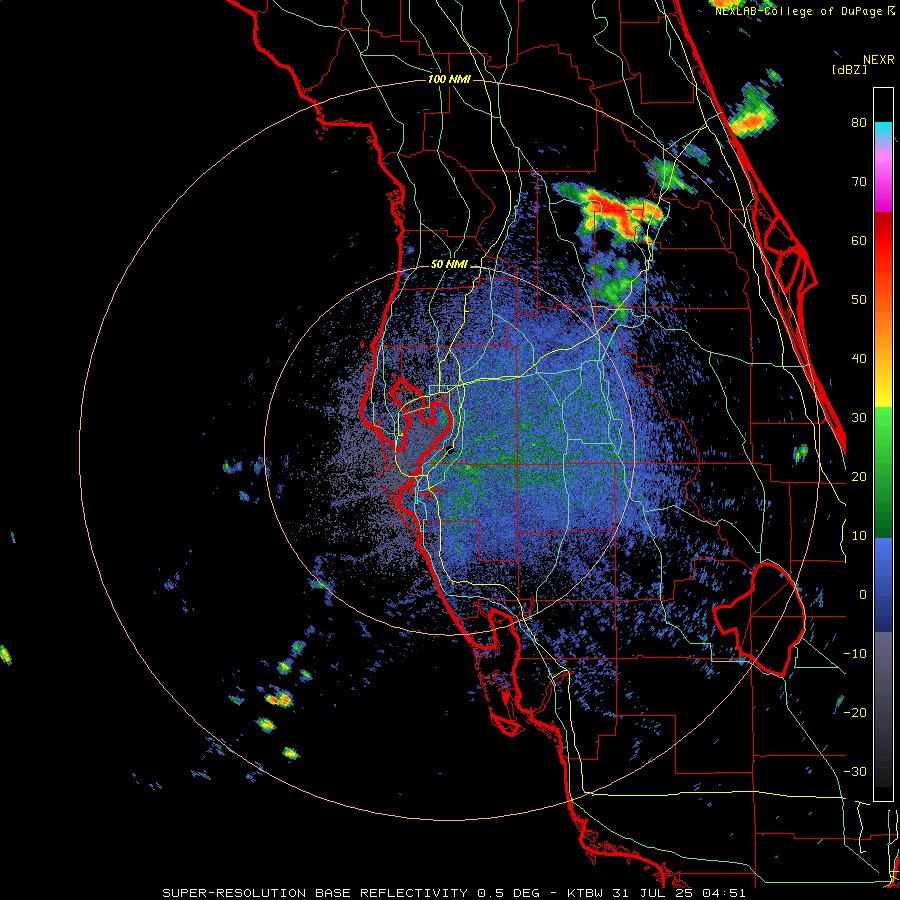Click the -30 value on the dBZ scale
This screenshot has height=900, width=900.
pyautogui.click(x=855, y=771)
